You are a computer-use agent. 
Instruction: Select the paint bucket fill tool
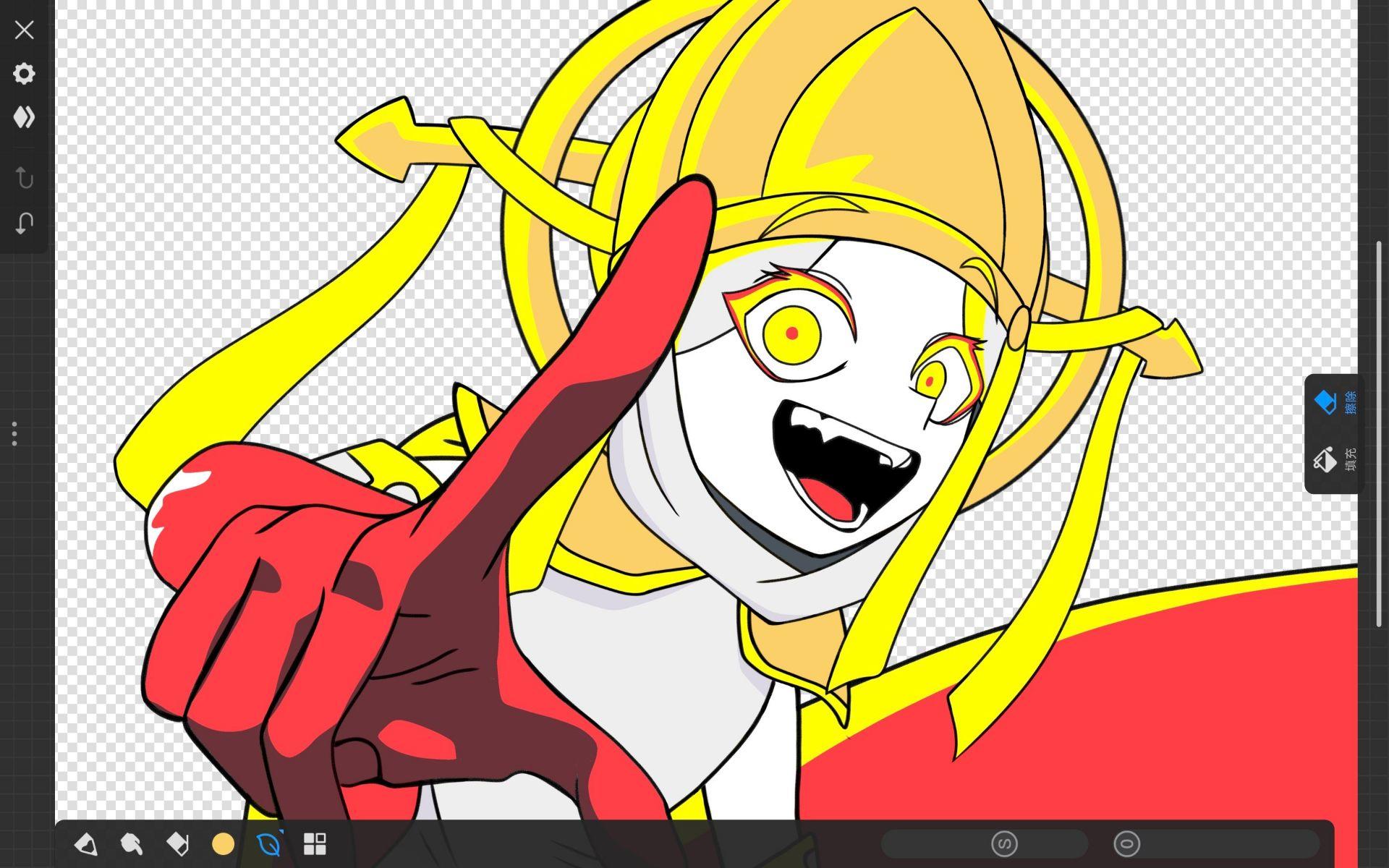[x=86, y=843]
